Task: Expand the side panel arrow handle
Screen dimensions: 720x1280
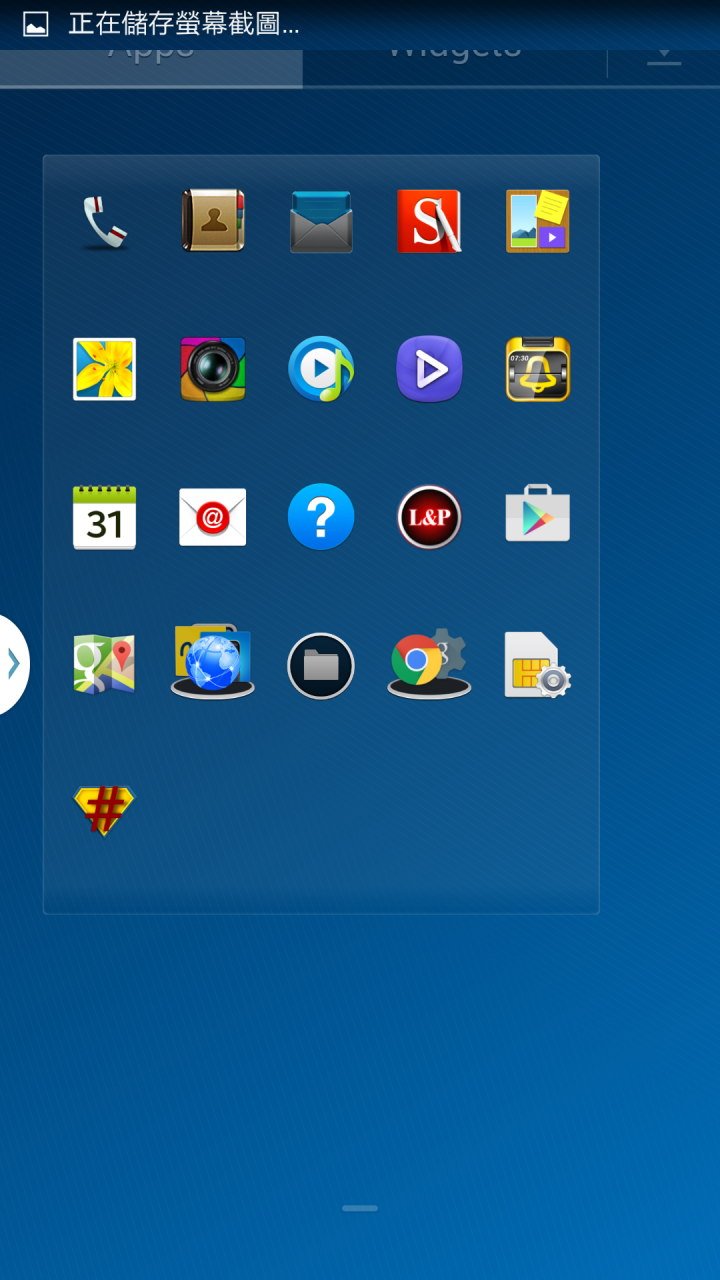Action: coord(13,665)
